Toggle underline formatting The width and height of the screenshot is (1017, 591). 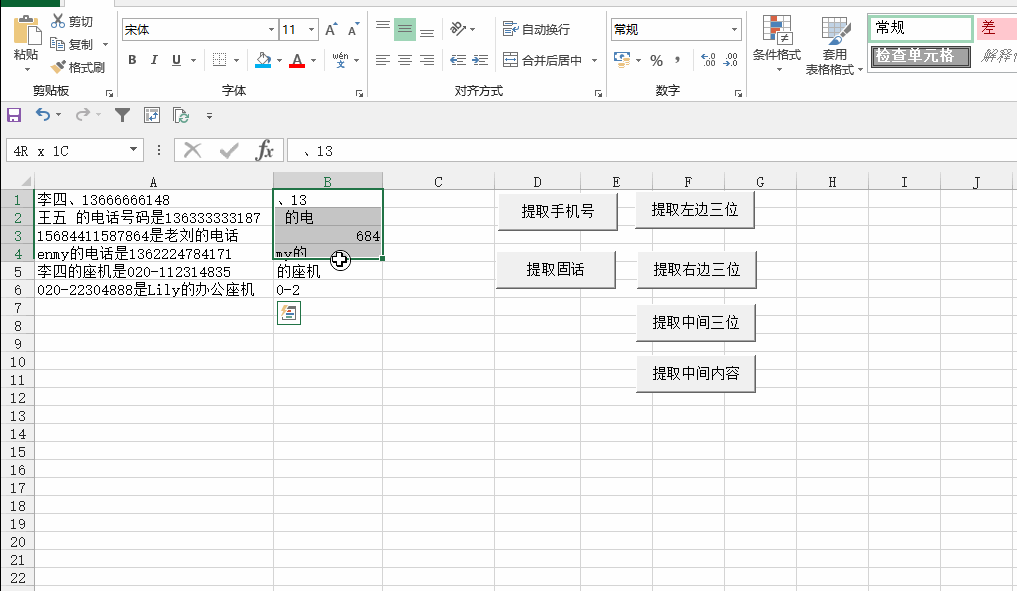coord(176,60)
